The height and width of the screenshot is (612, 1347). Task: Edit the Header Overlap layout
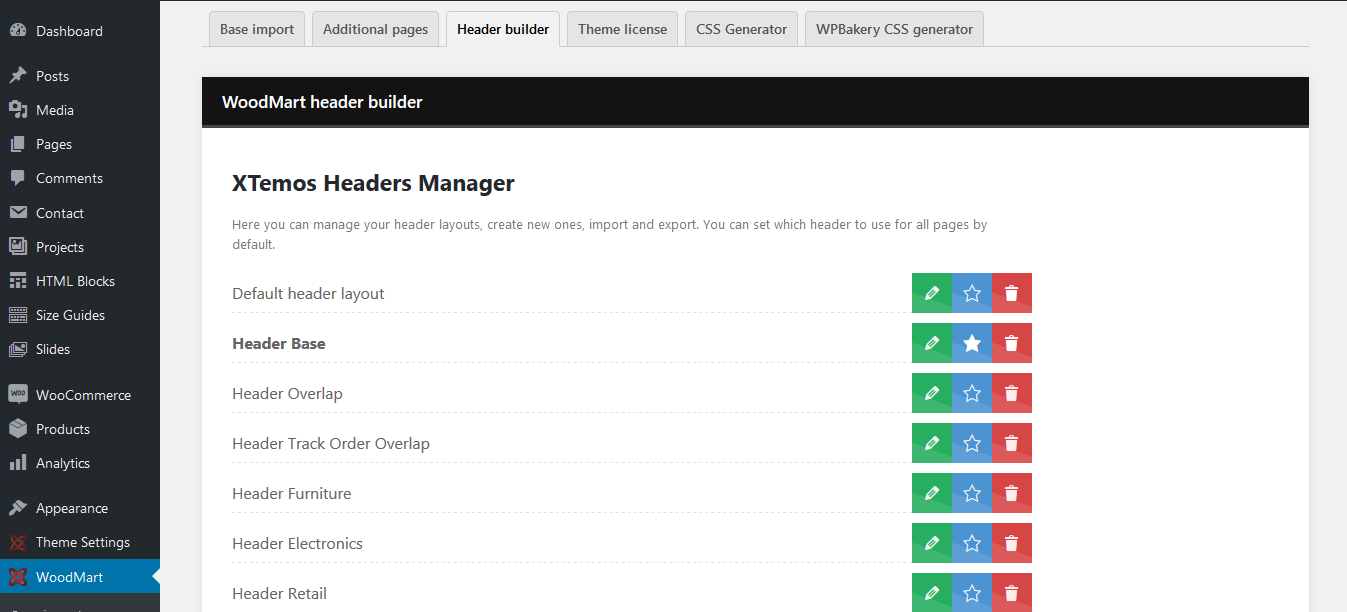pyautogui.click(x=932, y=393)
